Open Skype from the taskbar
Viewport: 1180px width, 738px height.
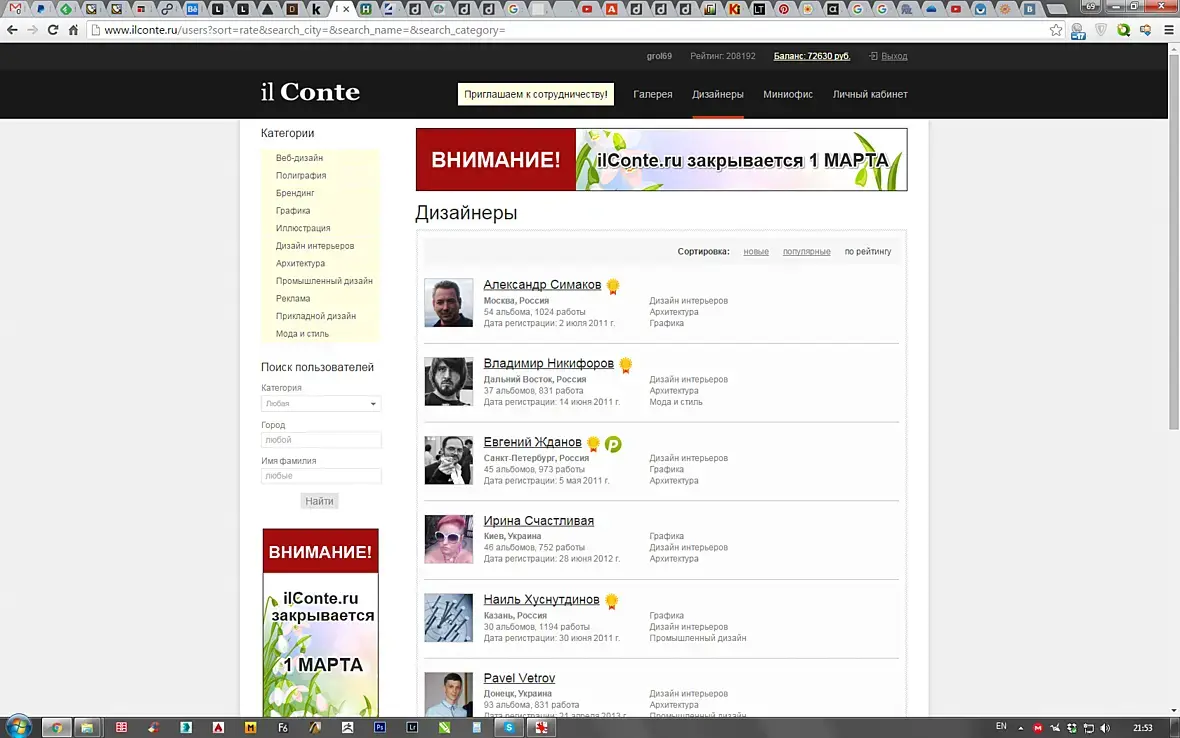click(x=509, y=727)
